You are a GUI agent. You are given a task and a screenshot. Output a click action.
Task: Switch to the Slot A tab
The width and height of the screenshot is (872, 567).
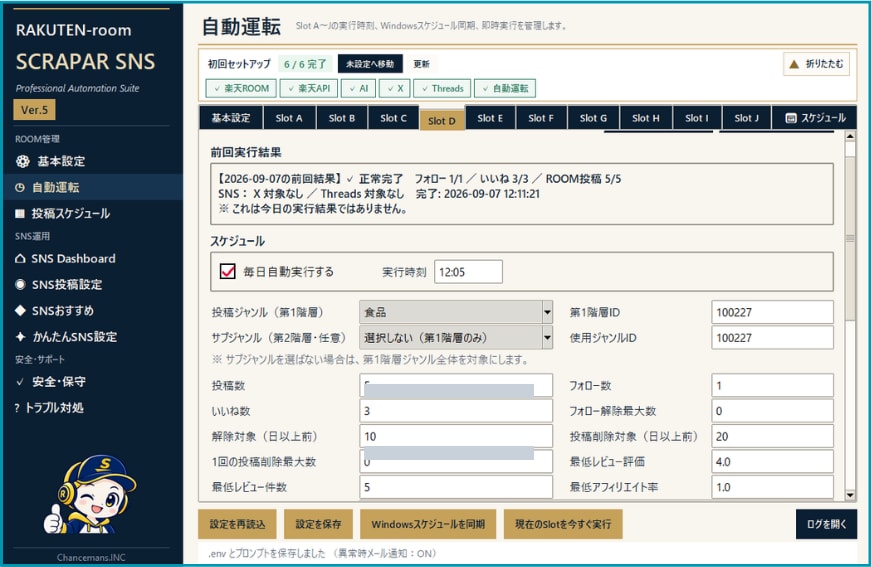pos(289,118)
